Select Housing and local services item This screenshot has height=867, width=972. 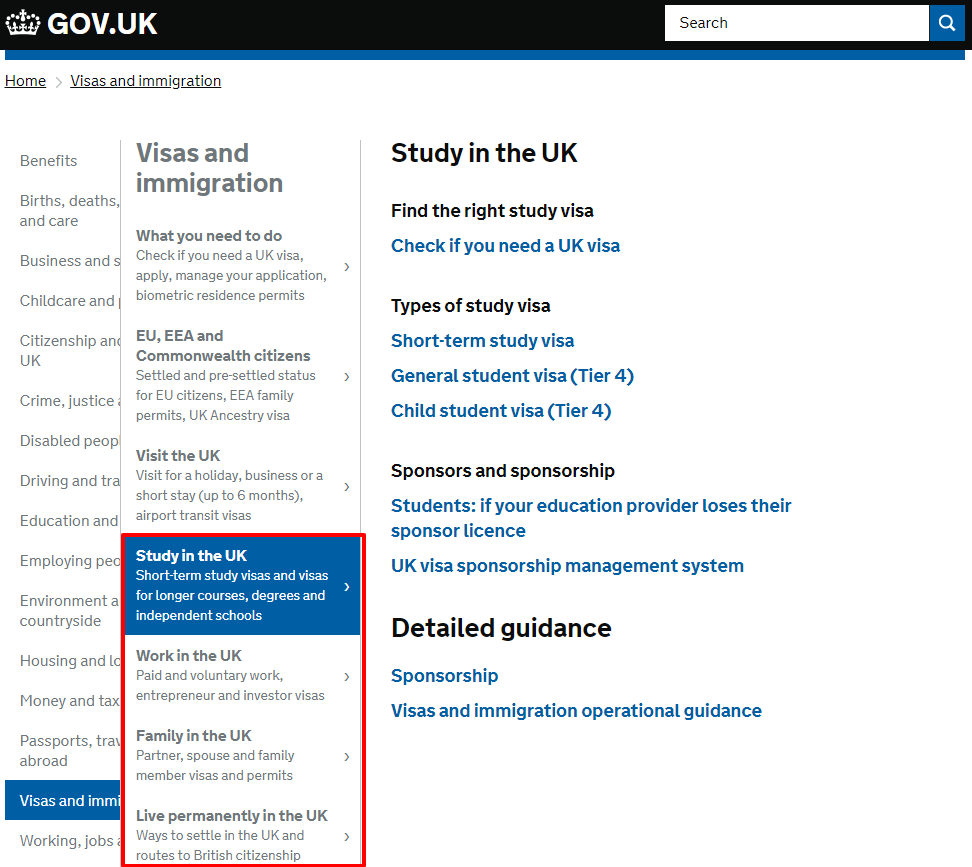[x=69, y=661]
